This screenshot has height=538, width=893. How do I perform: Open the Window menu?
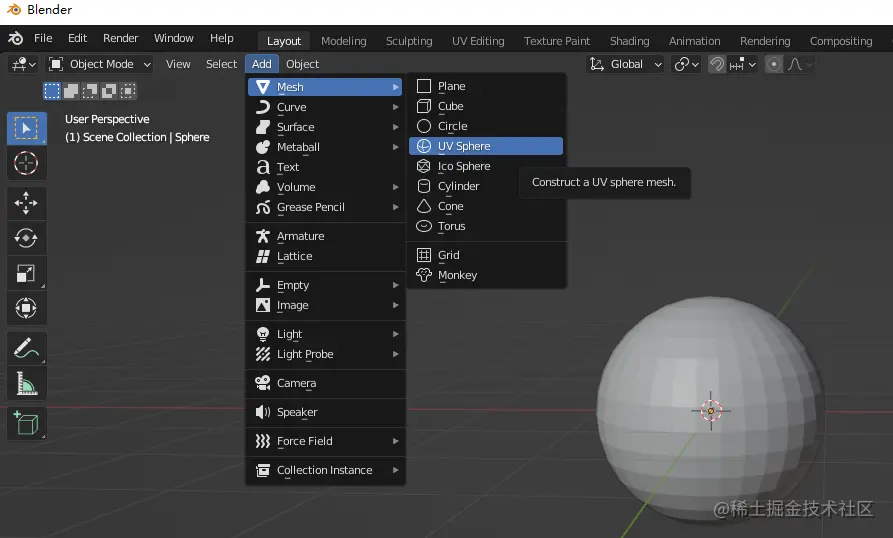[x=174, y=38]
